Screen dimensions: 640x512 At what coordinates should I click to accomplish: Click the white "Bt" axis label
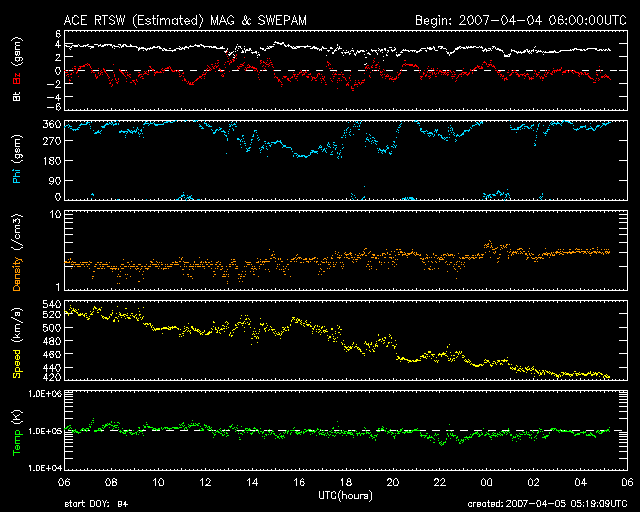[x=17, y=96]
